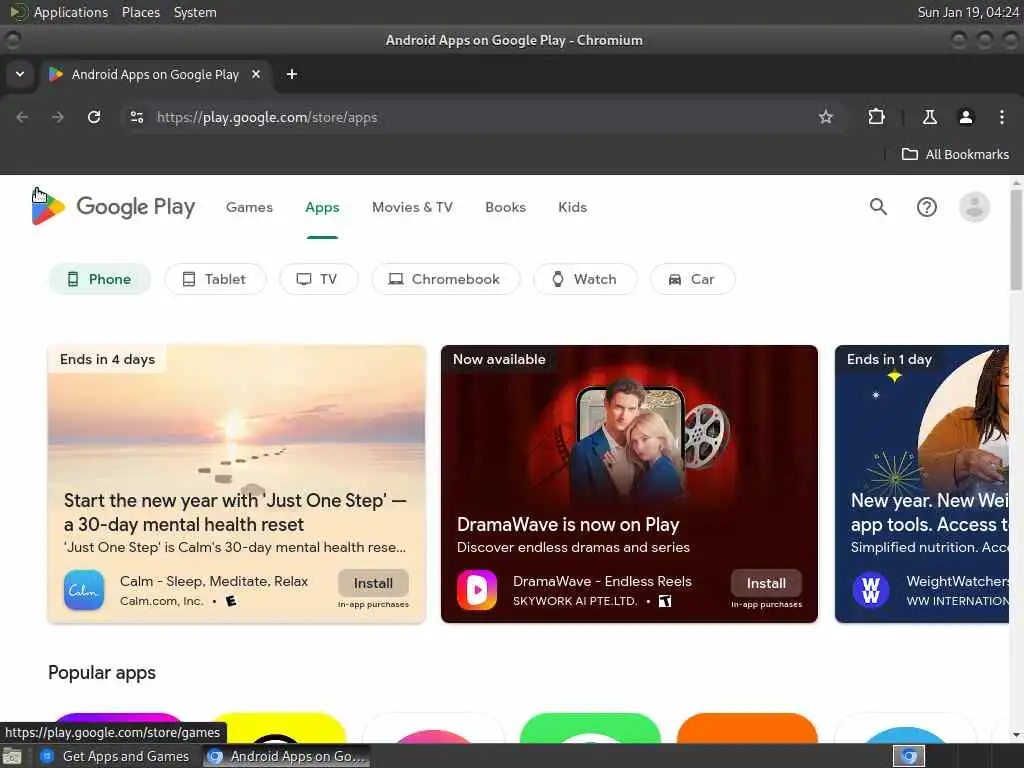1024x768 pixels.
Task: Switch to the Books section
Action: click(505, 207)
